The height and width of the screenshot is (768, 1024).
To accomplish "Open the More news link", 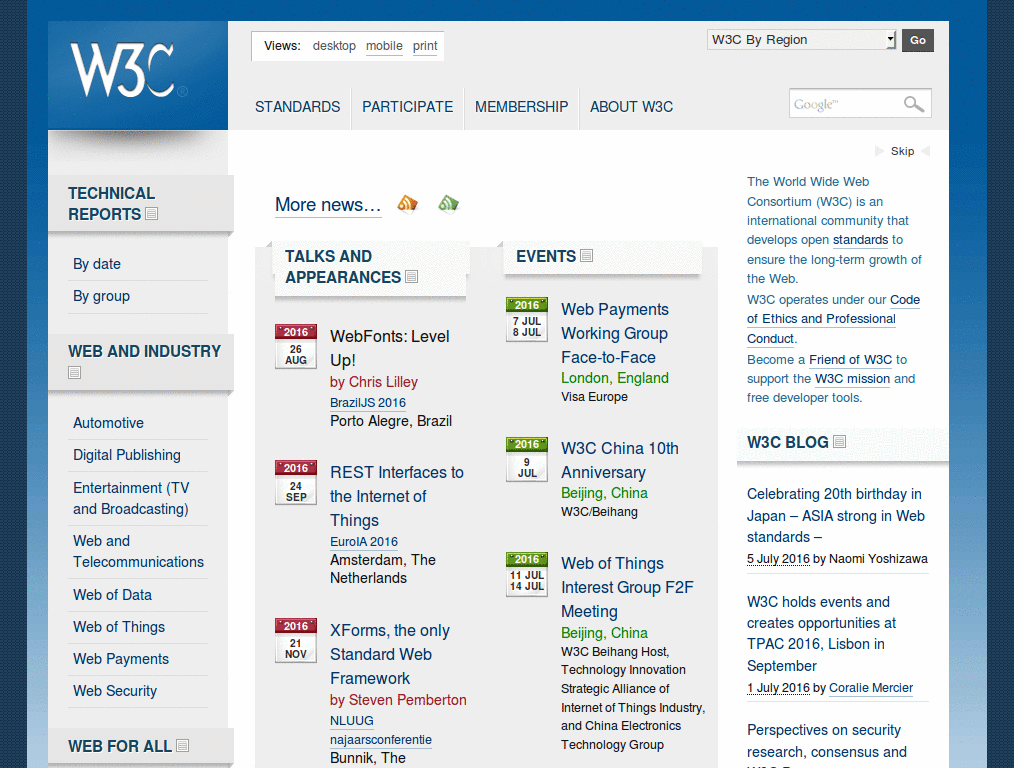I will tap(328, 204).
